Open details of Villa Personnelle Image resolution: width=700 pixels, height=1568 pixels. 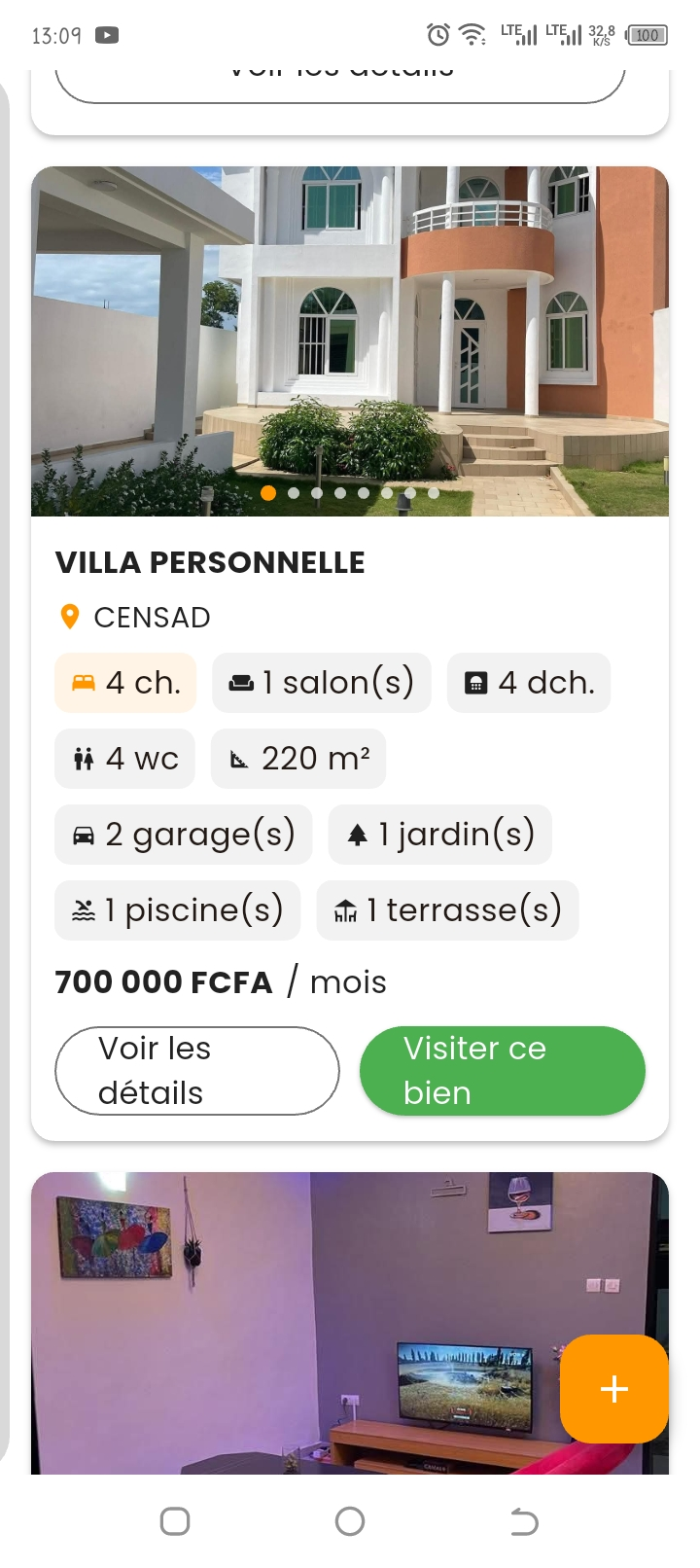197,1070
